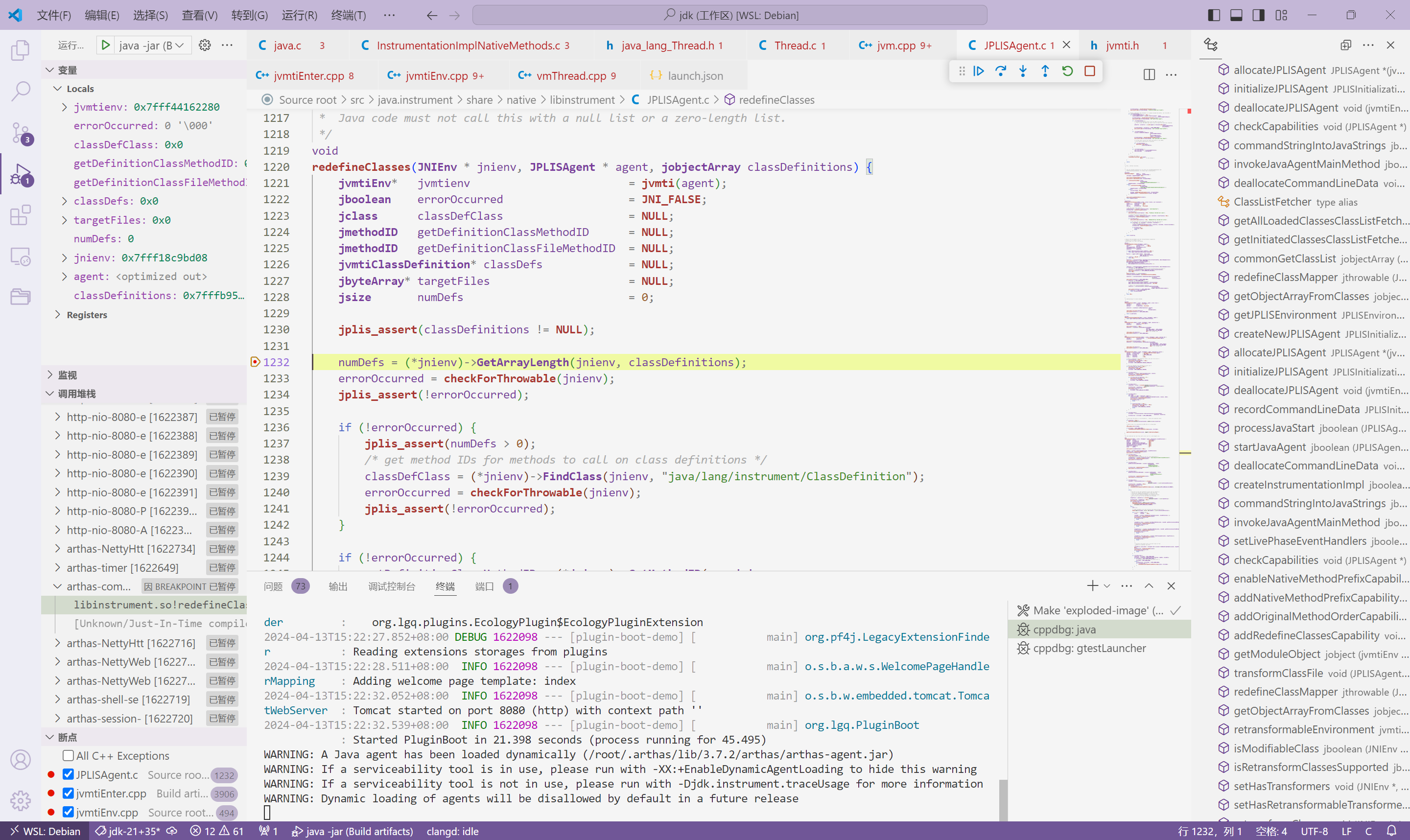Open the Run and Debug view

(x=21, y=174)
